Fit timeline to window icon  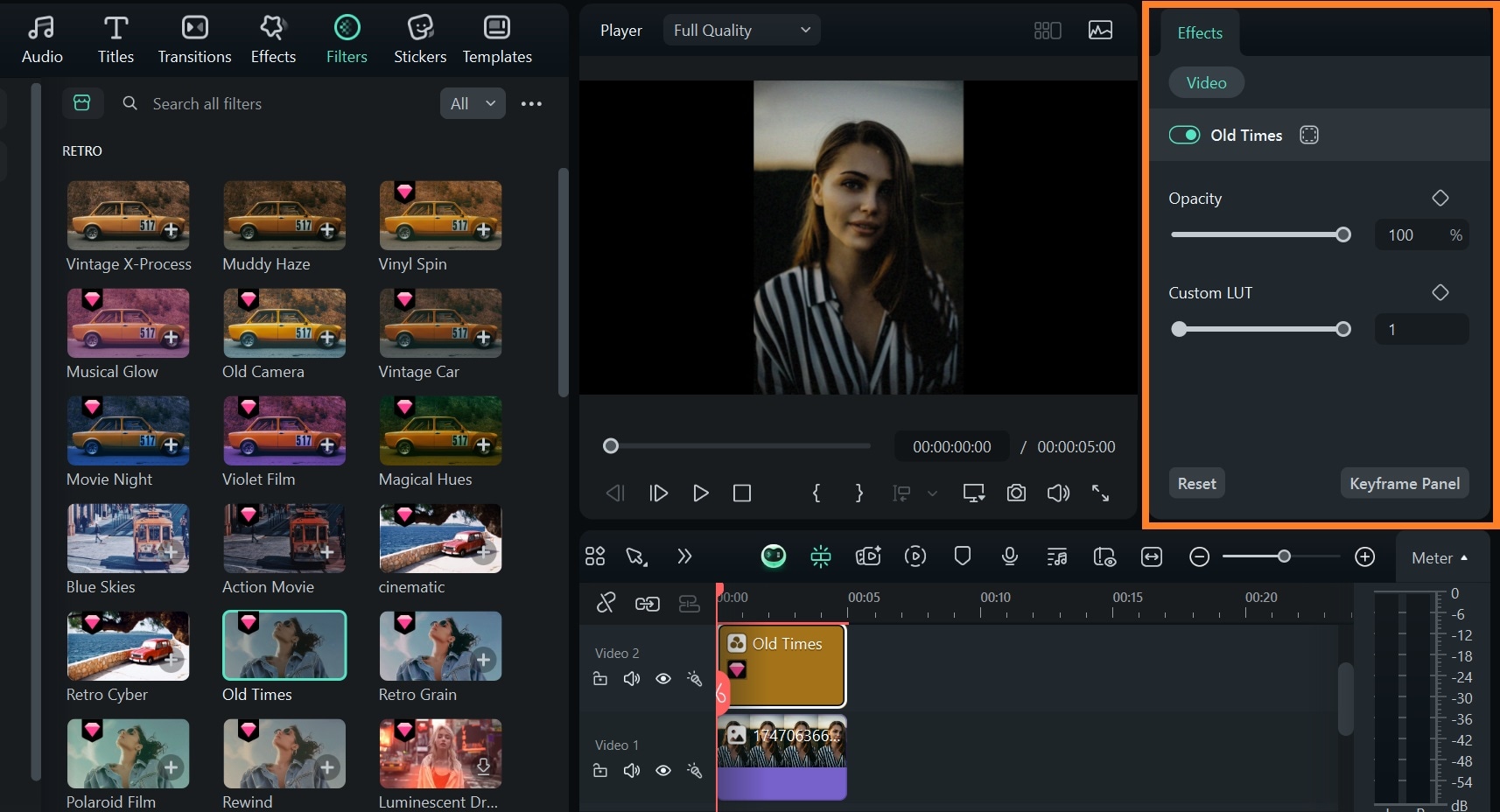(x=1152, y=556)
